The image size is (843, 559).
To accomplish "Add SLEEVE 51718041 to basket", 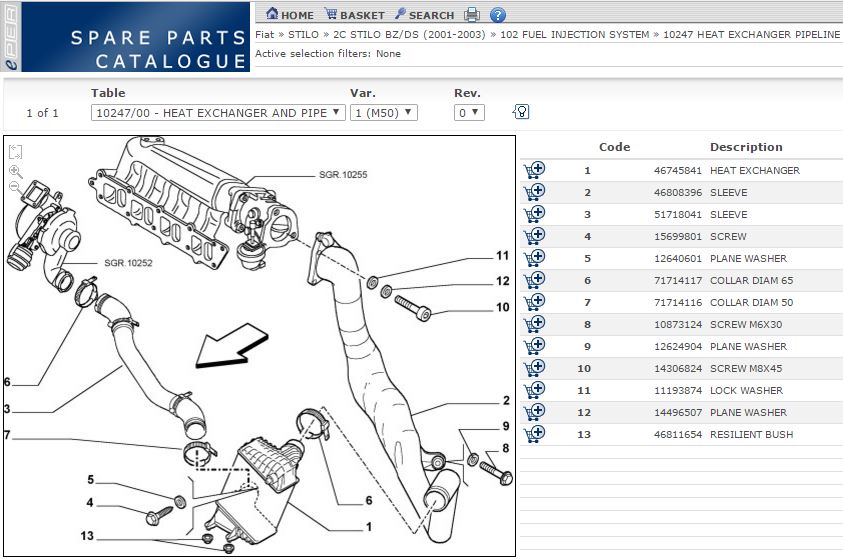I will click(x=534, y=214).
